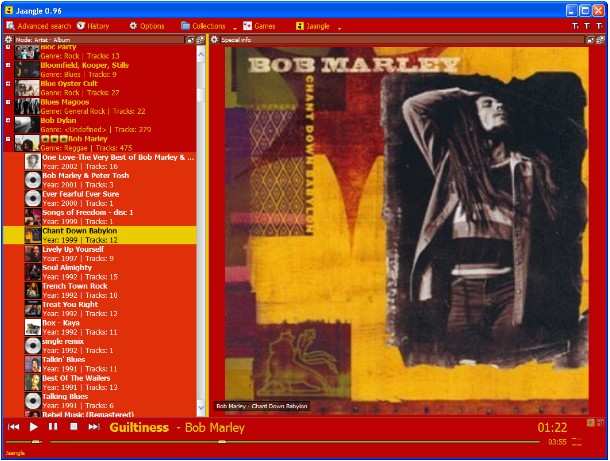Click the Talkin' Blues album cover thumbnail
This screenshot has width=610, height=461.
click(x=33, y=364)
